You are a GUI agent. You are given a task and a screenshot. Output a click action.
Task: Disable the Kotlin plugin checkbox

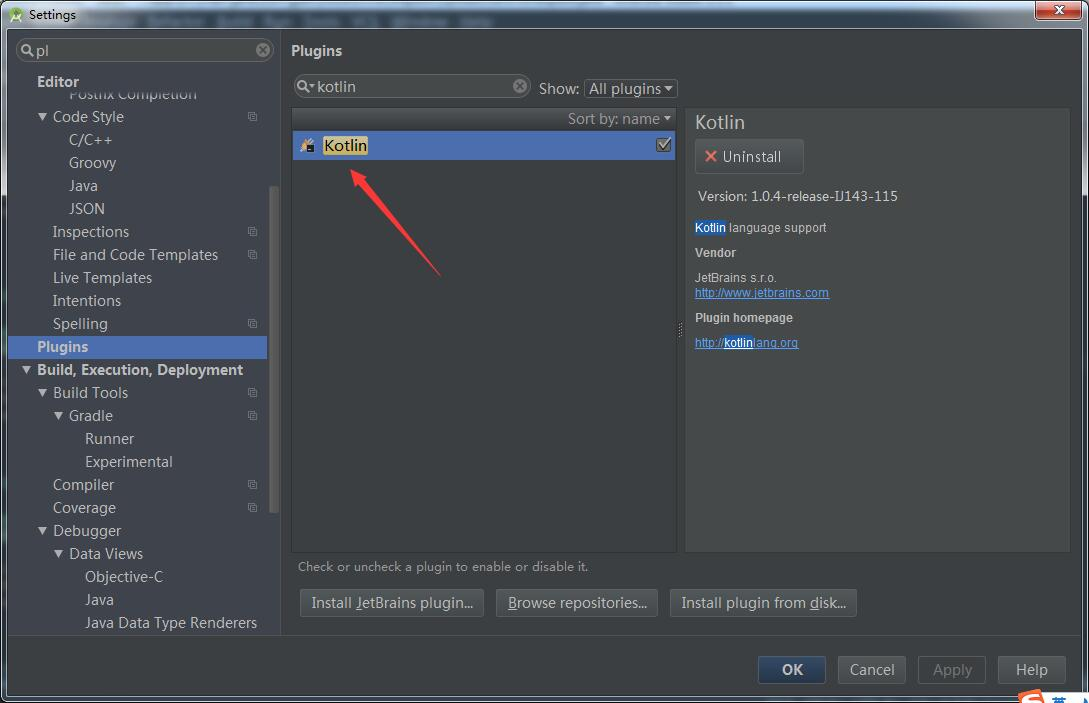663,144
